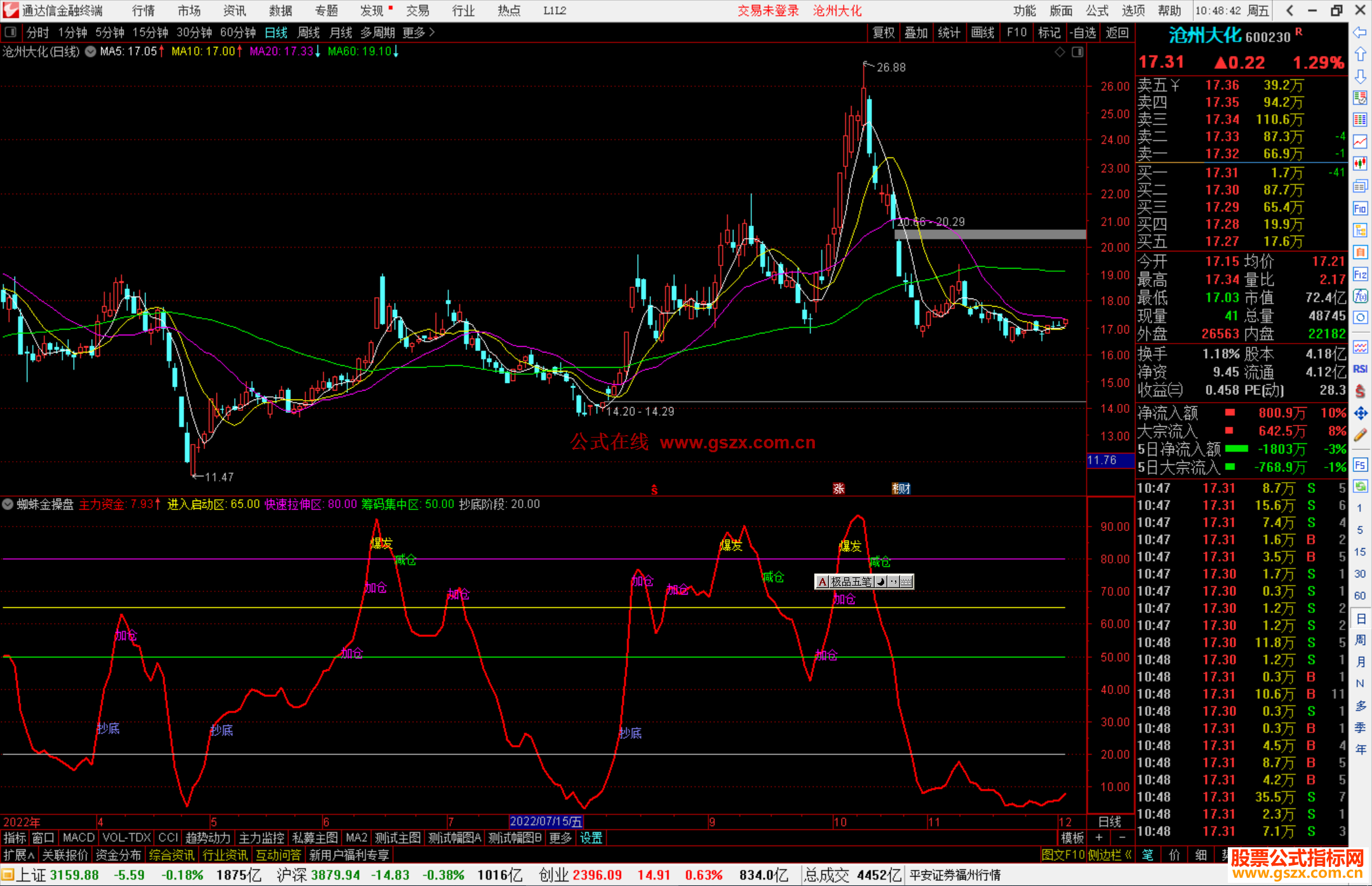Click the 设置 settings link
This screenshot has height=886, width=1372.
(x=591, y=838)
